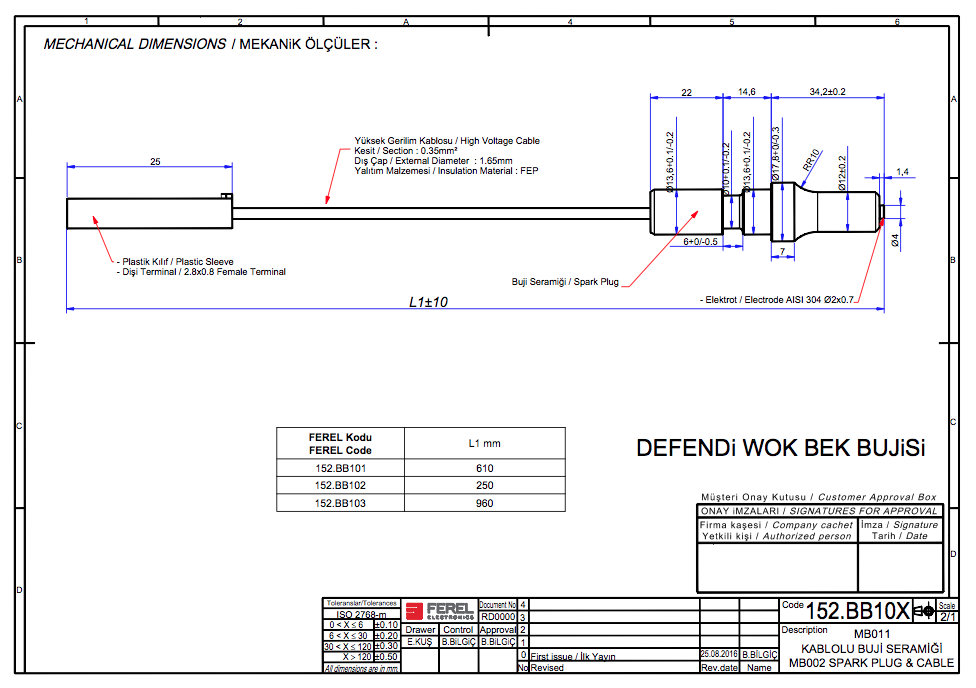The image size is (976, 688).
Task: Click the 960 length value cell
Action: click(485, 503)
